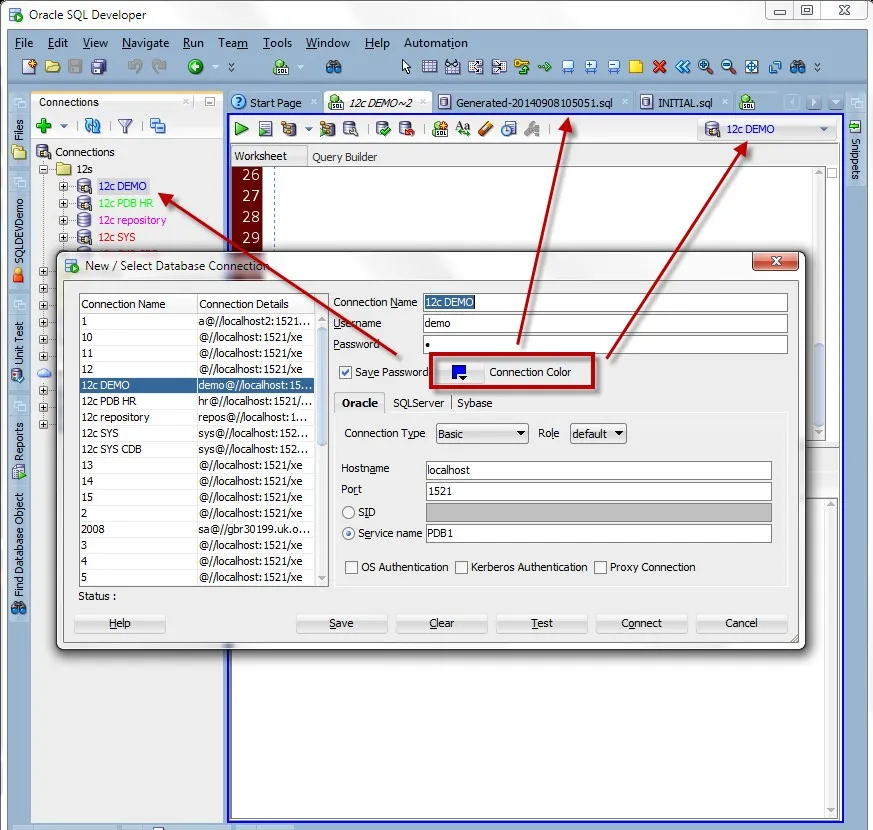
Task: Click the Autotrace icon in worksheet toolbar
Action: (327, 129)
